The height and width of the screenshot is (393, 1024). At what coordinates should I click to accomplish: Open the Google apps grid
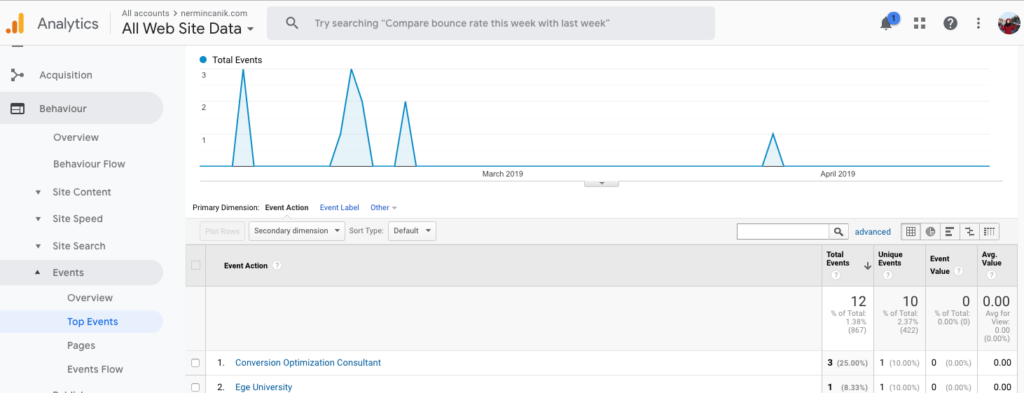pyautogui.click(x=920, y=24)
